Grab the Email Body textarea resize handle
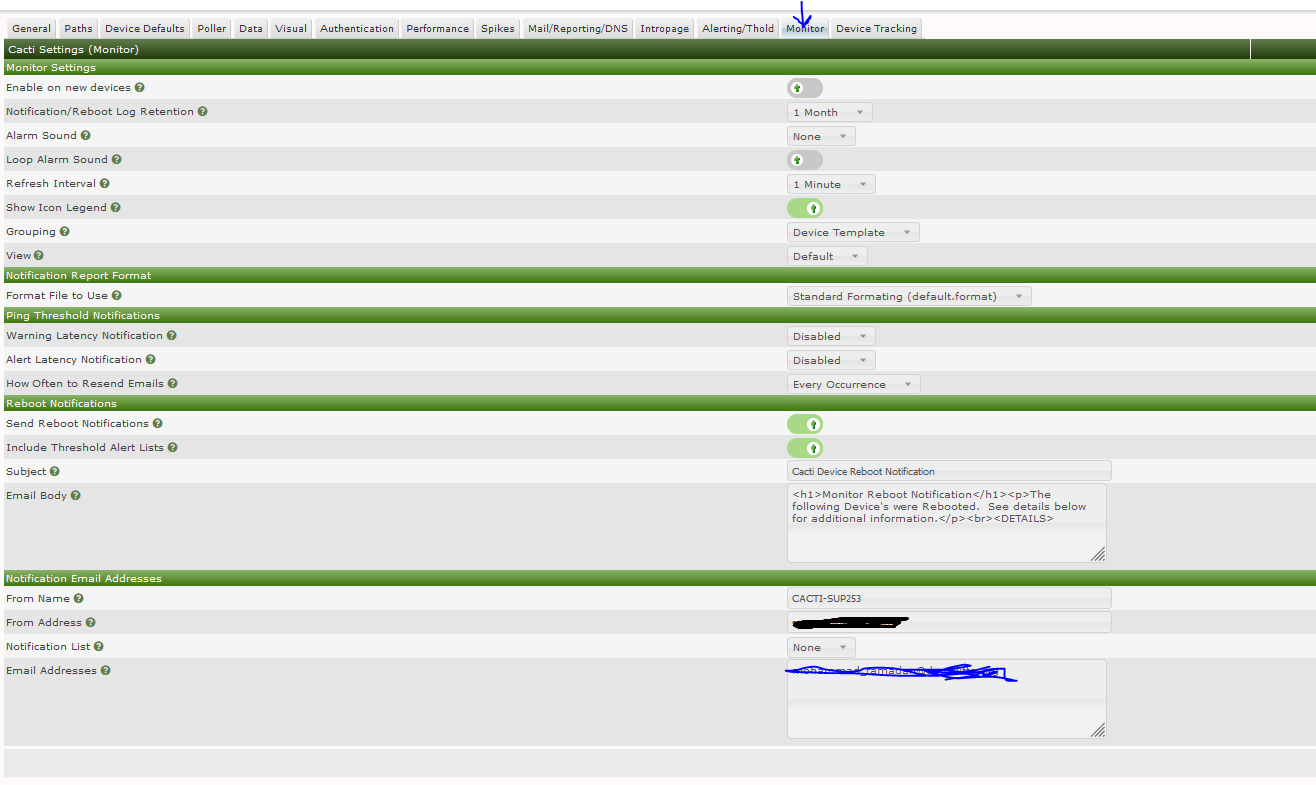Viewport: 1316px width, 785px height. click(x=1098, y=554)
